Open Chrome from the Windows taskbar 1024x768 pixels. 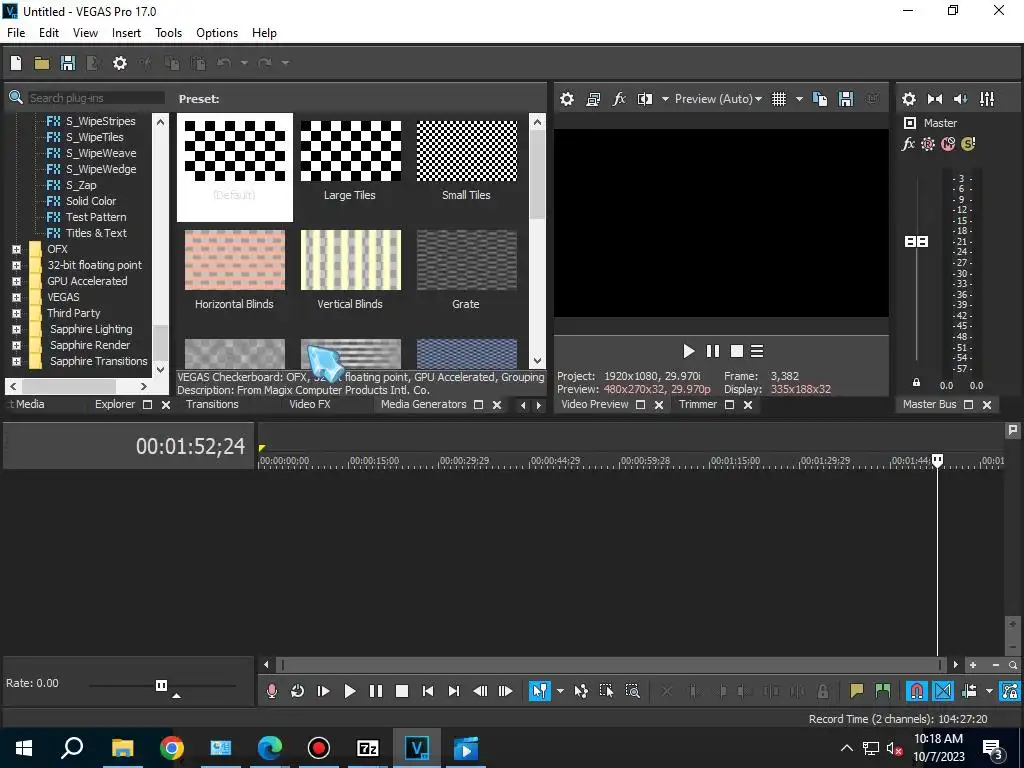click(172, 748)
